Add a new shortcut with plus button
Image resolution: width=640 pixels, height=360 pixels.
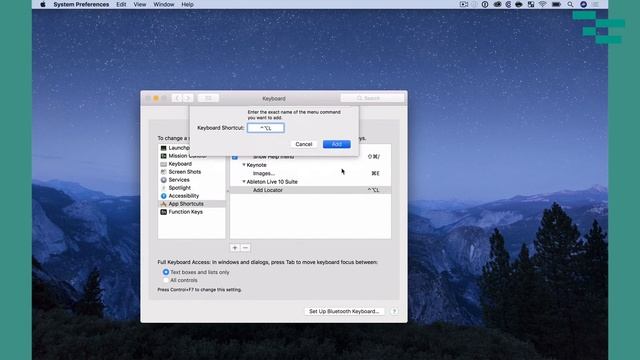coord(235,248)
